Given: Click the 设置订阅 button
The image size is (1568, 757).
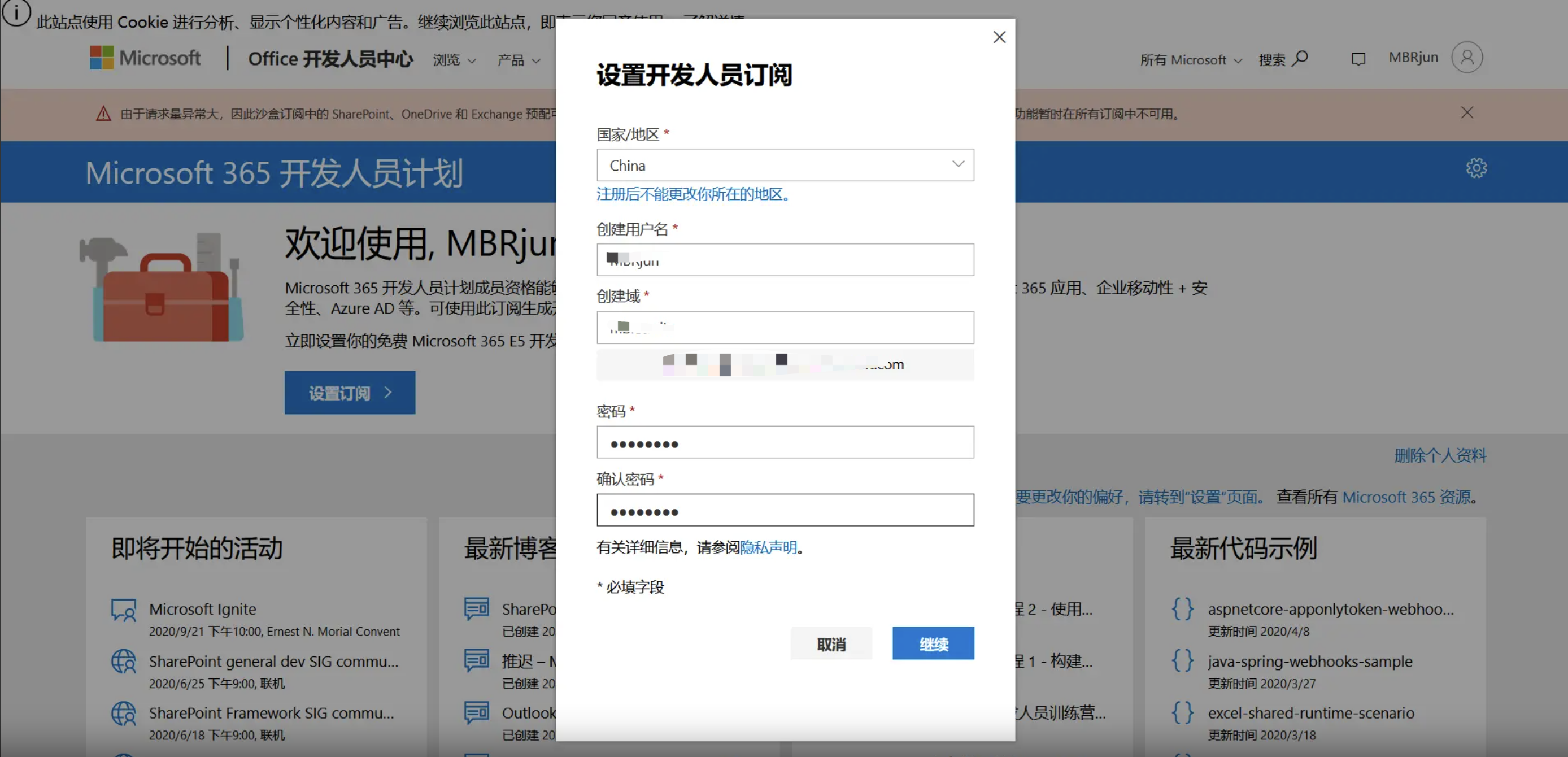Looking at the screenshot, I should click(350, 393).
